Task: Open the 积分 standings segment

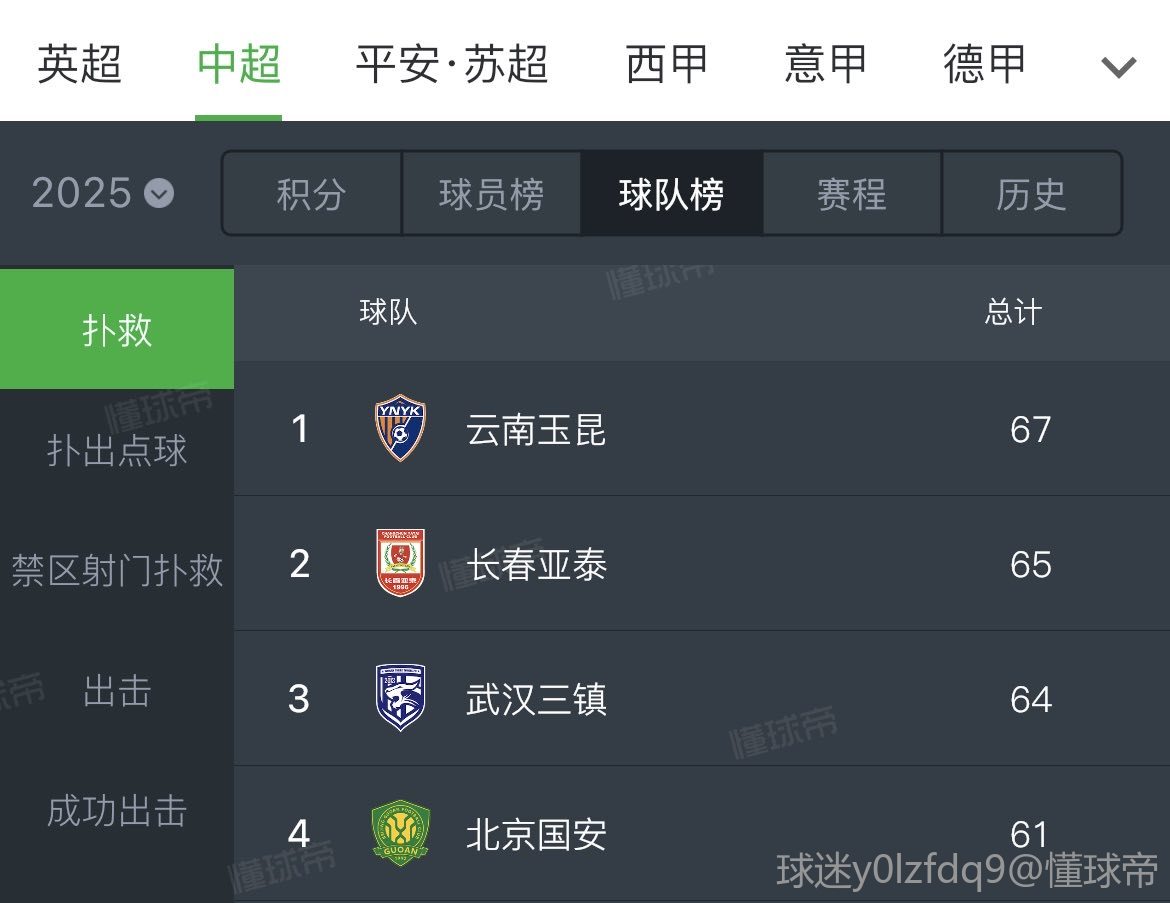Action: 312,193
